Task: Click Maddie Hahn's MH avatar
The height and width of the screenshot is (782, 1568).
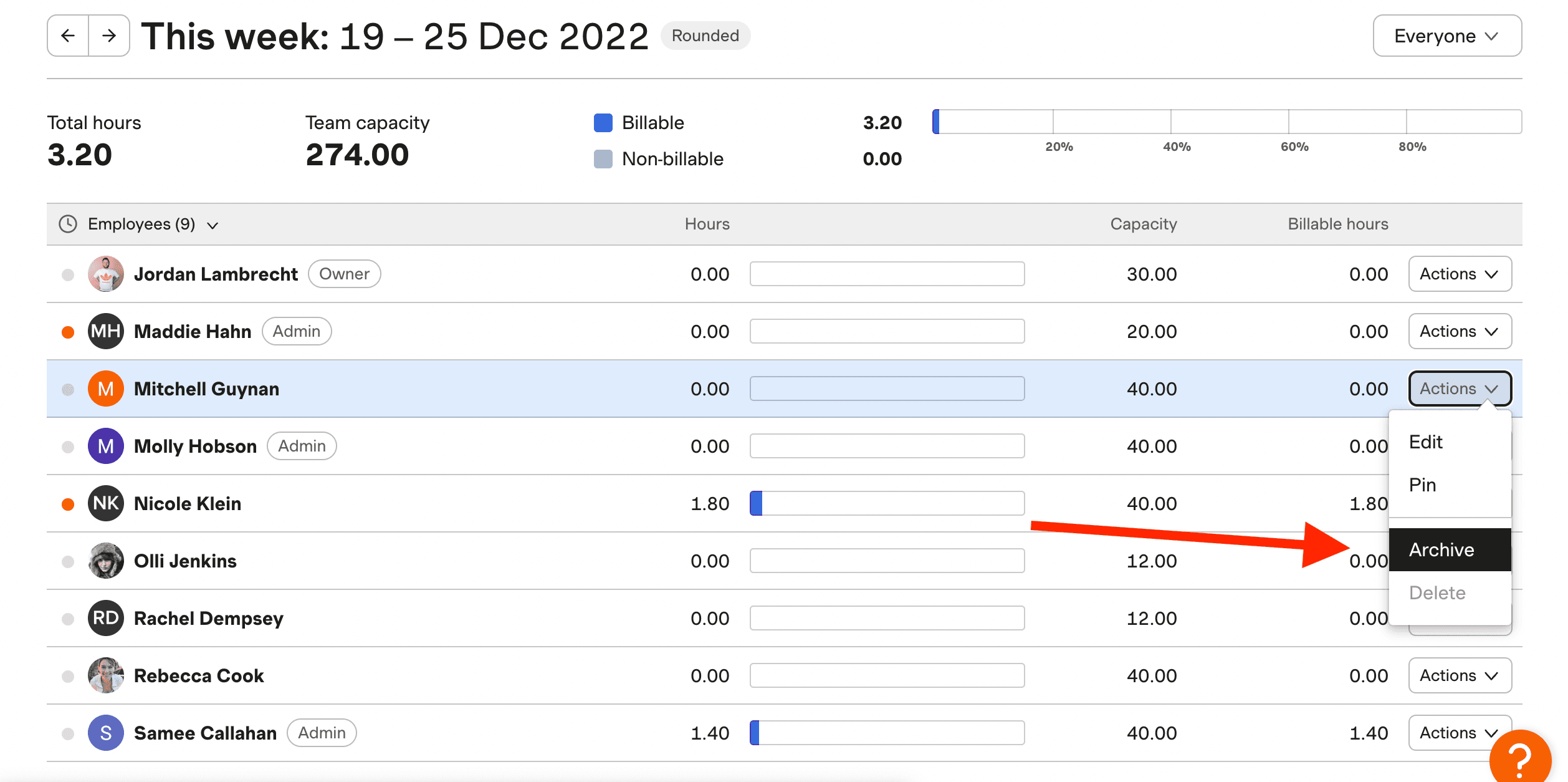Action: 105,331
